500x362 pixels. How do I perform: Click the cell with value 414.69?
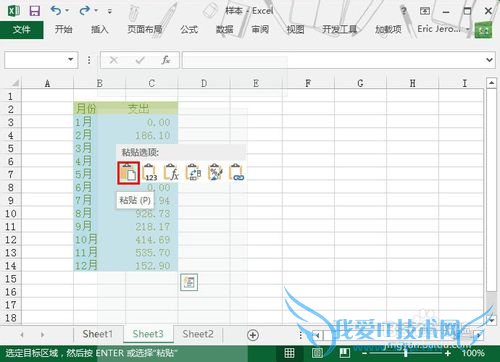tap(152, 240)
